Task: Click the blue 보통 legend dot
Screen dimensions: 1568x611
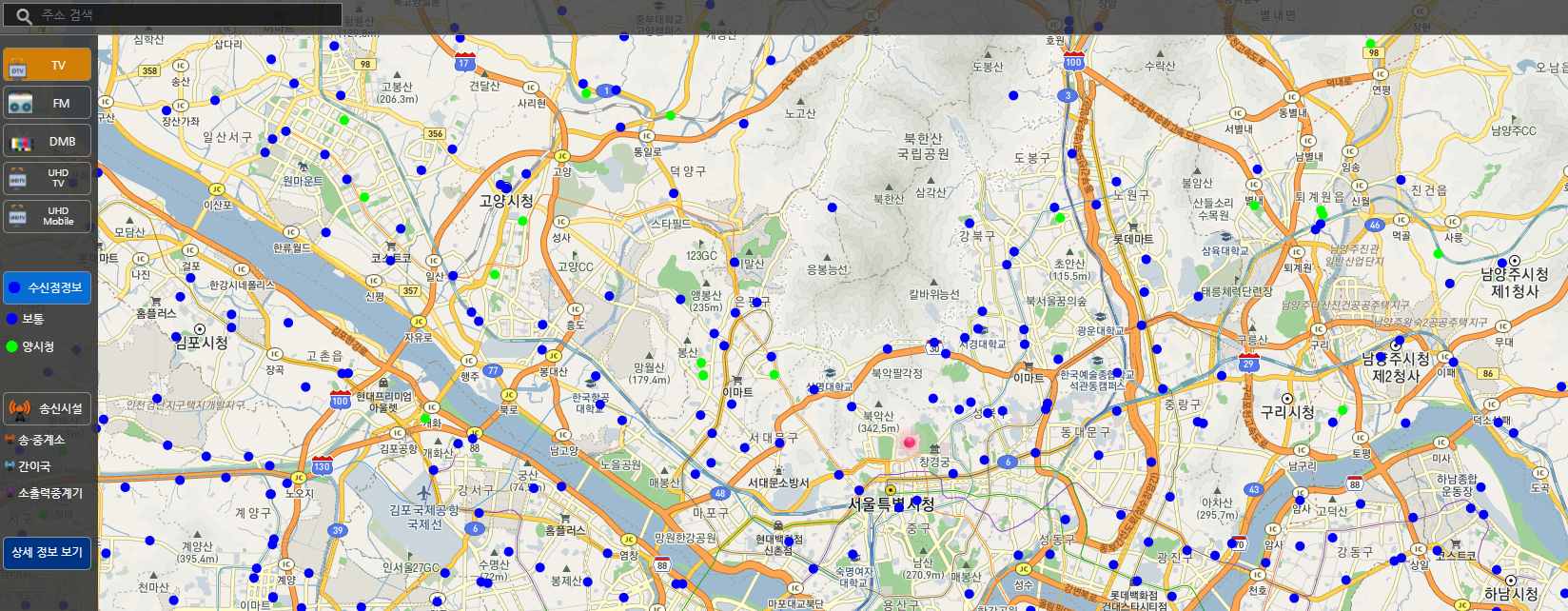Action: [12, 319]
